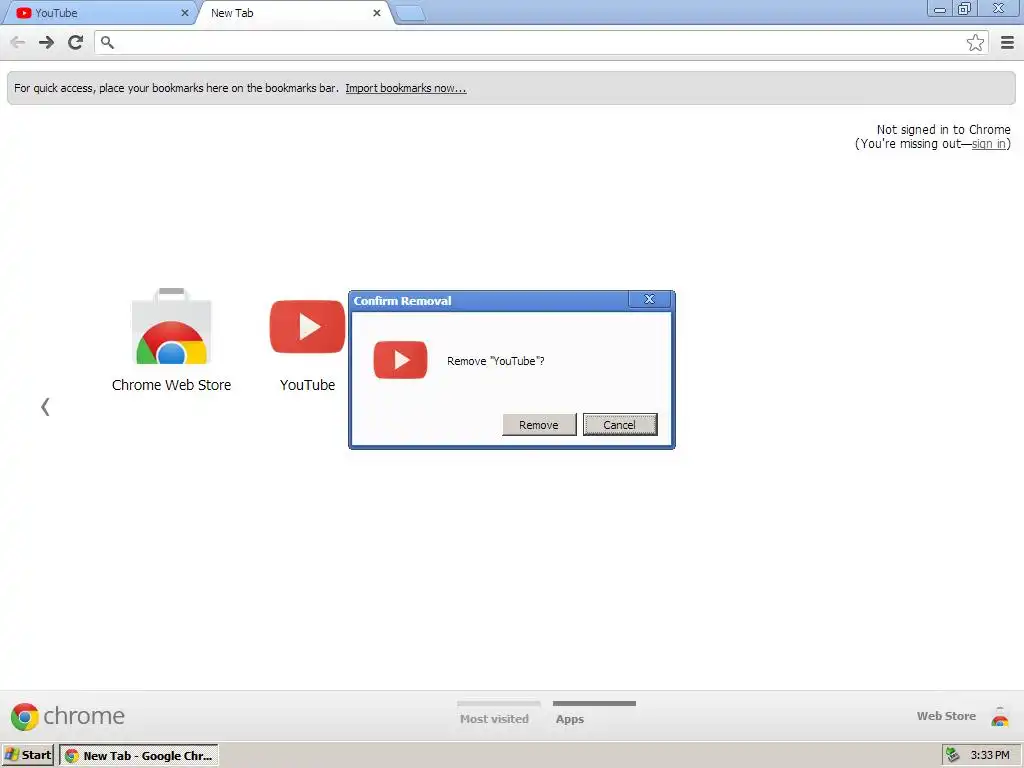Click the 3:33 PM taskbar clock
This screenshot has width=1024, height=768.
[990, 755]
